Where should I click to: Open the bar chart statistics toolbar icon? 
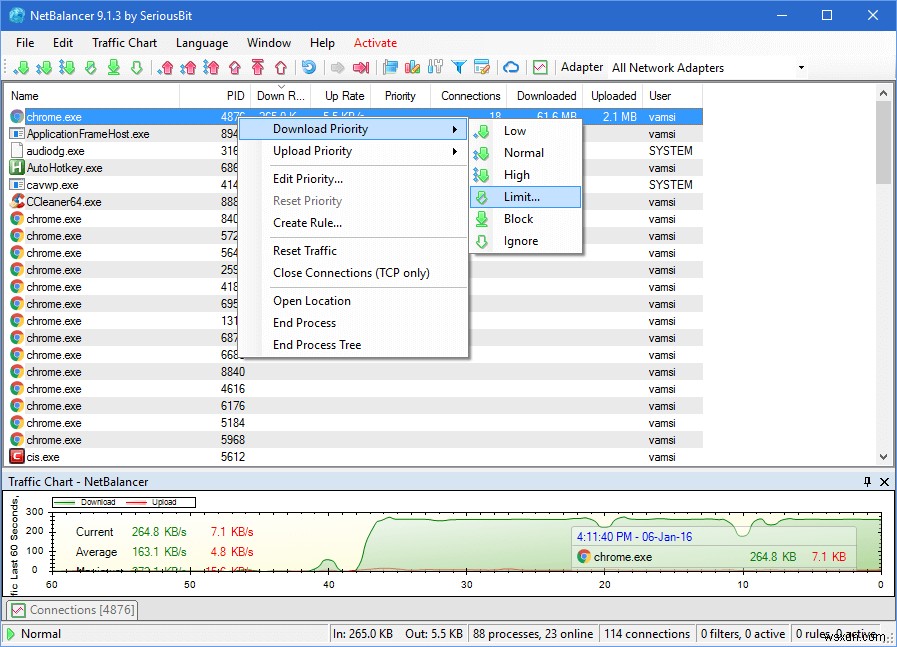click(412, 67)
